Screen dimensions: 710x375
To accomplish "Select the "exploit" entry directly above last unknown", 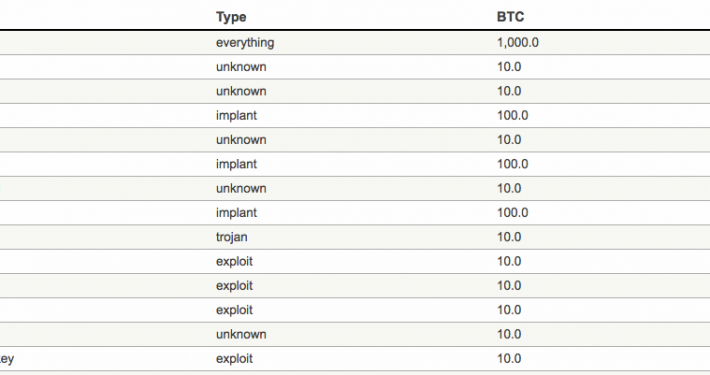I will coord(234,310).
